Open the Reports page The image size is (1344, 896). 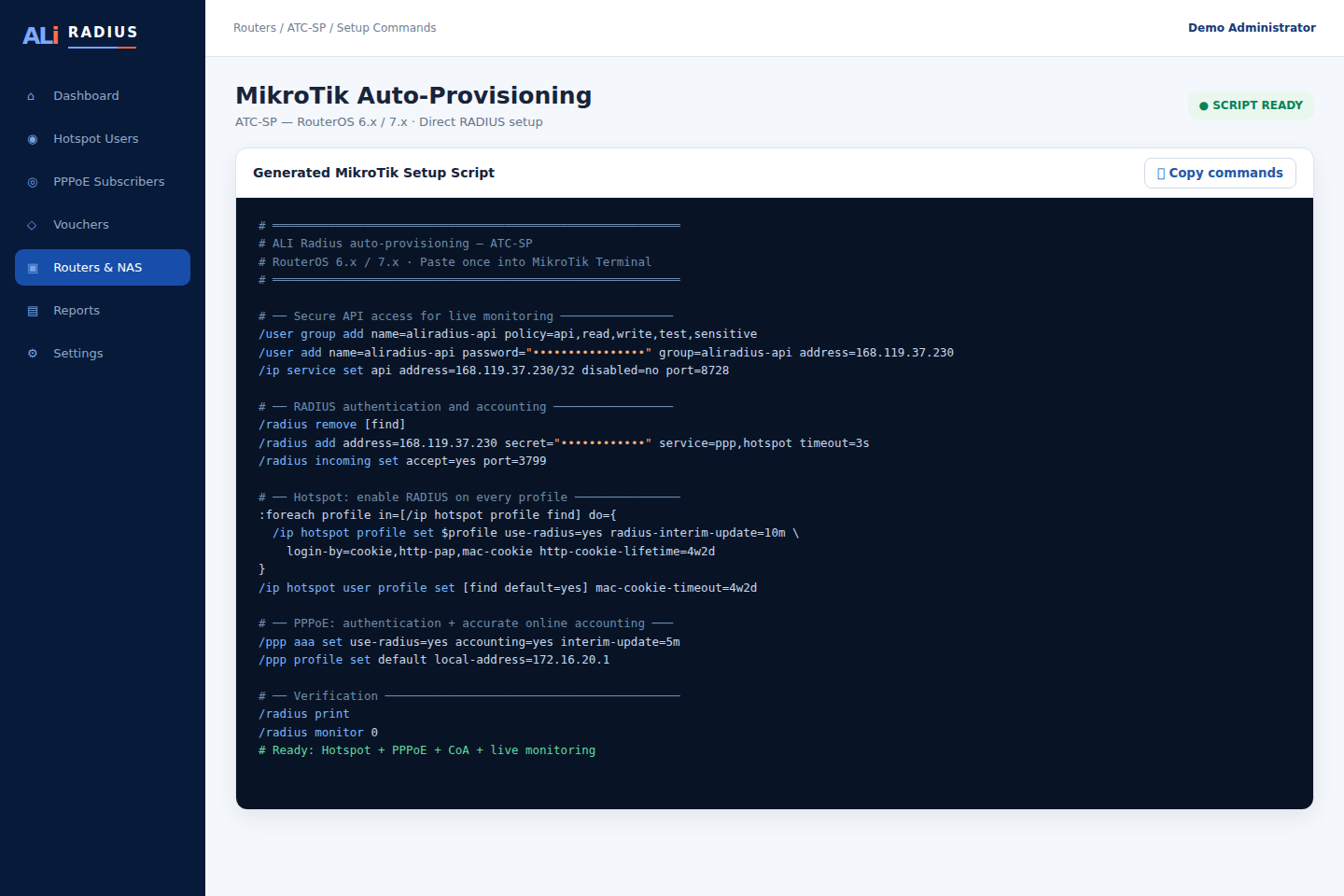pyautogui.click(x=103, y=311)
